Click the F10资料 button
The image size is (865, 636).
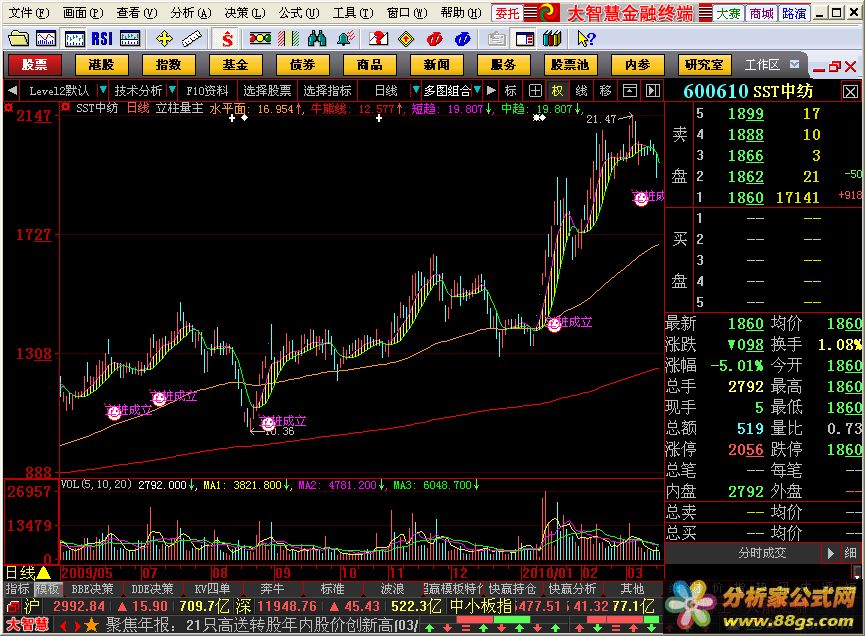coord(207,90)
